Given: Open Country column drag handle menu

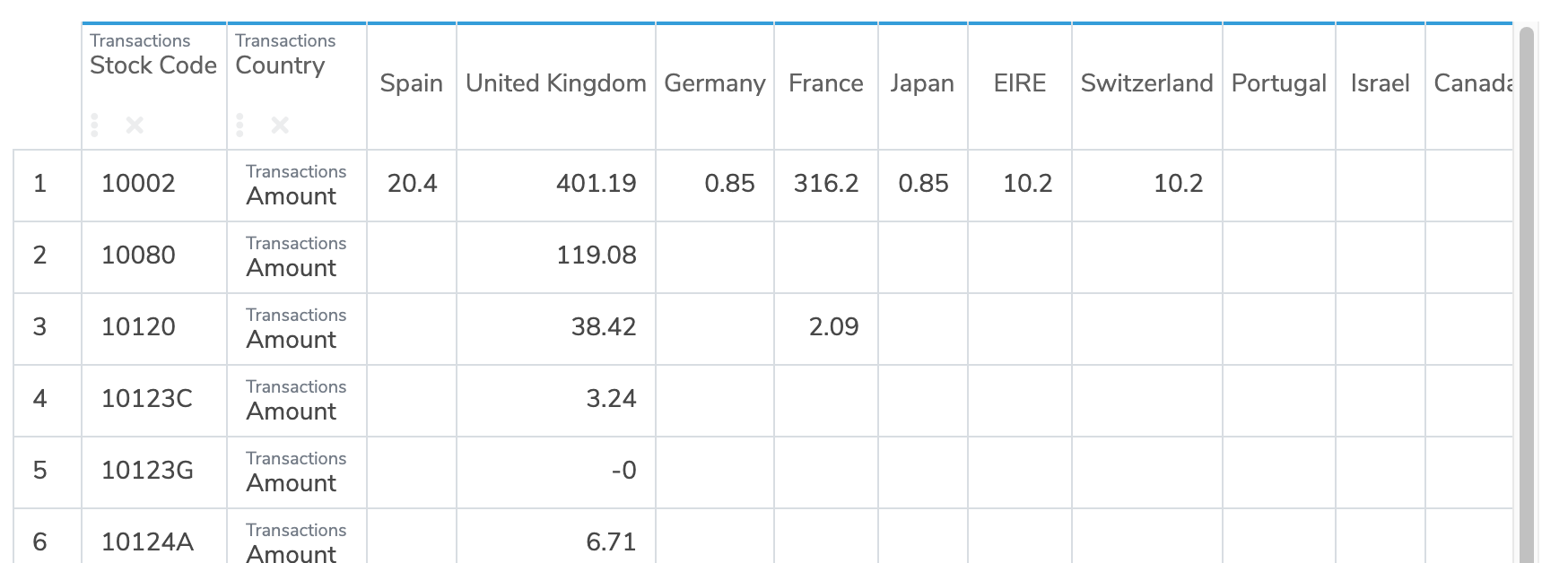Looking at the screenshot, I should click(x=240, y=125).
